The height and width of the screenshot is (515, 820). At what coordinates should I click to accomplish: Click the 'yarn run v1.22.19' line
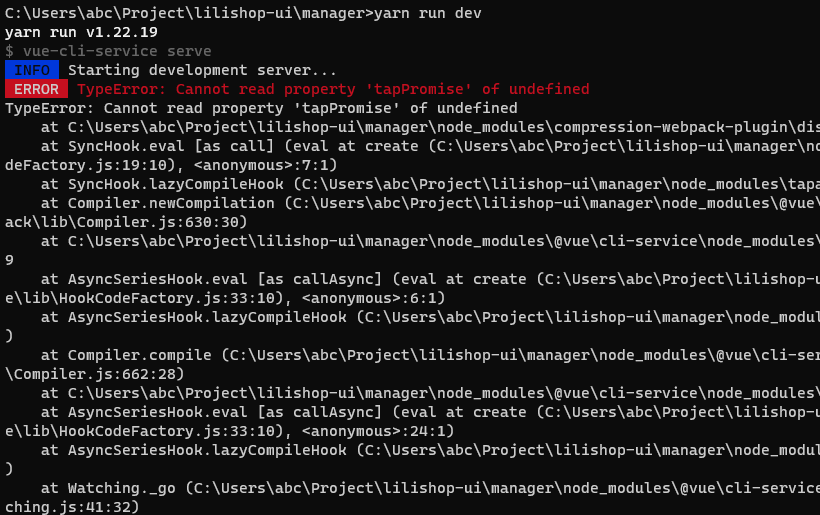point(81,32)
